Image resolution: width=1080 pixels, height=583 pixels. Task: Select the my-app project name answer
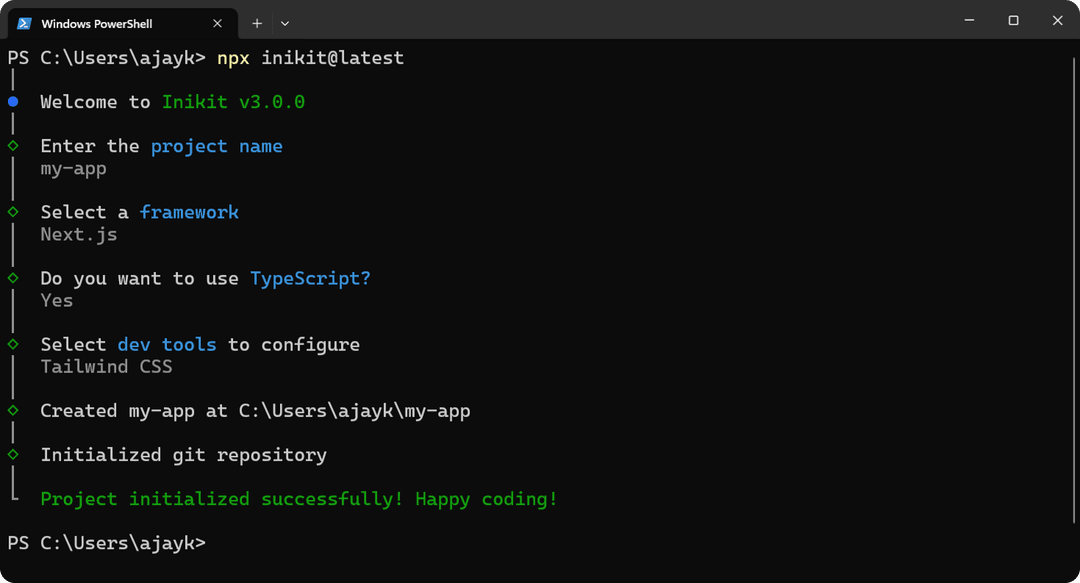(73, 168)
